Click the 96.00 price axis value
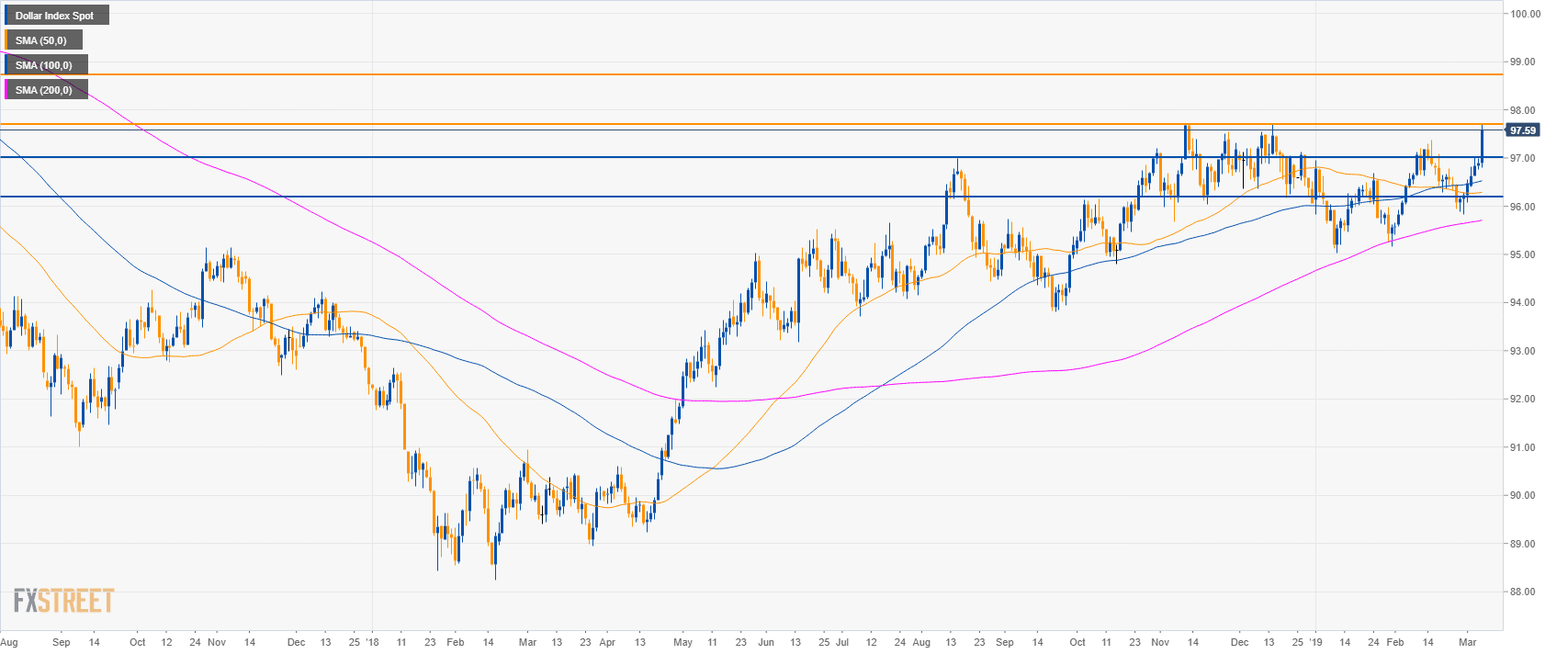 (x=1525, y=207)
